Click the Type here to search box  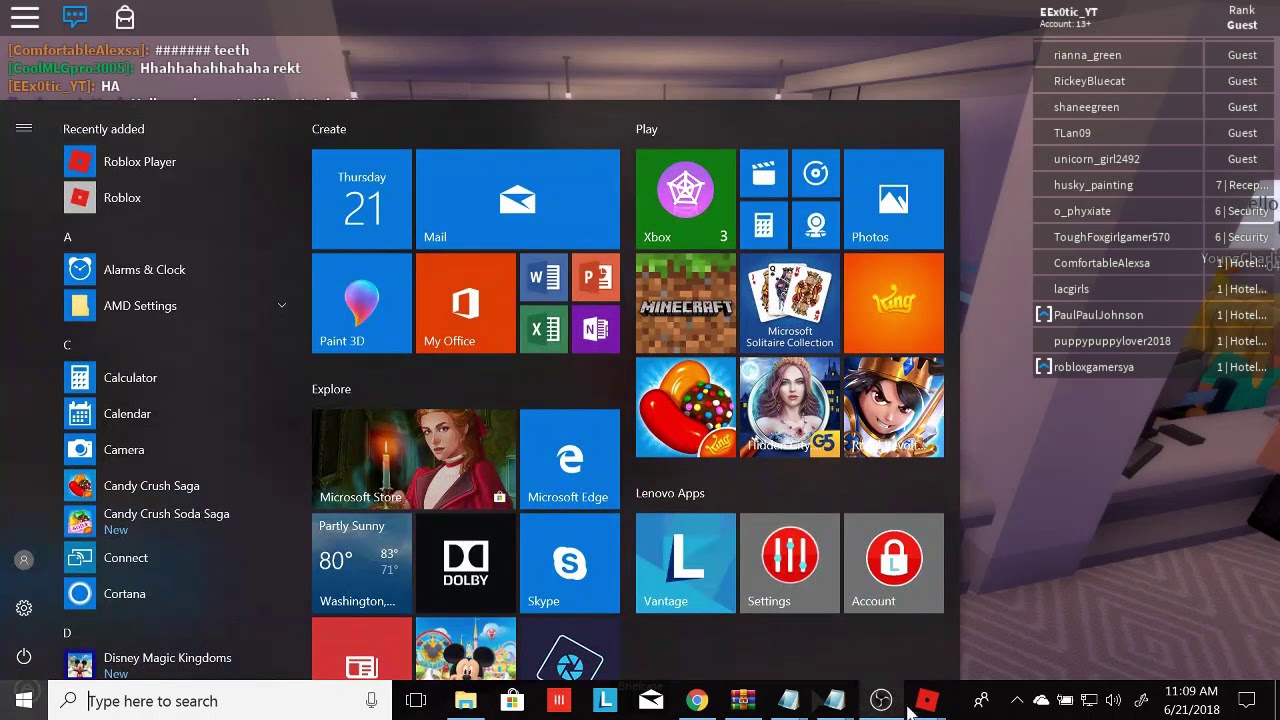tap(220, 701)
